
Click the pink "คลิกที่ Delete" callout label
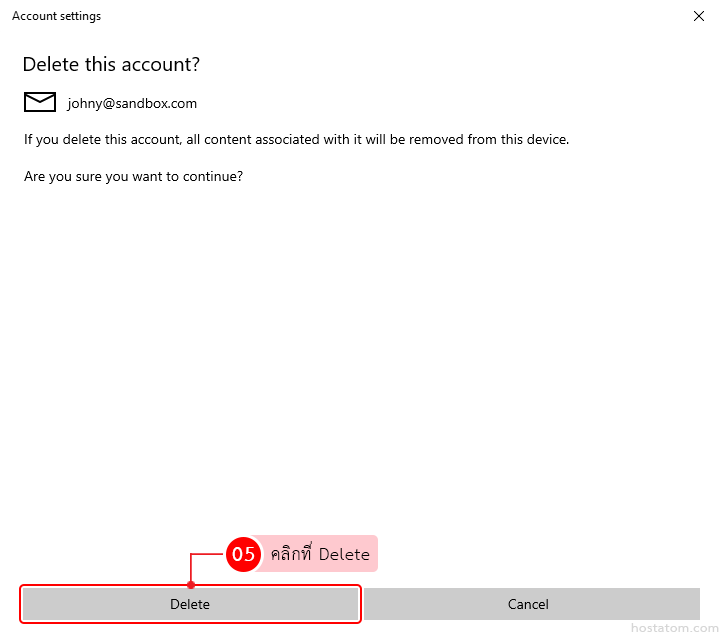click(x=320, y=554)
